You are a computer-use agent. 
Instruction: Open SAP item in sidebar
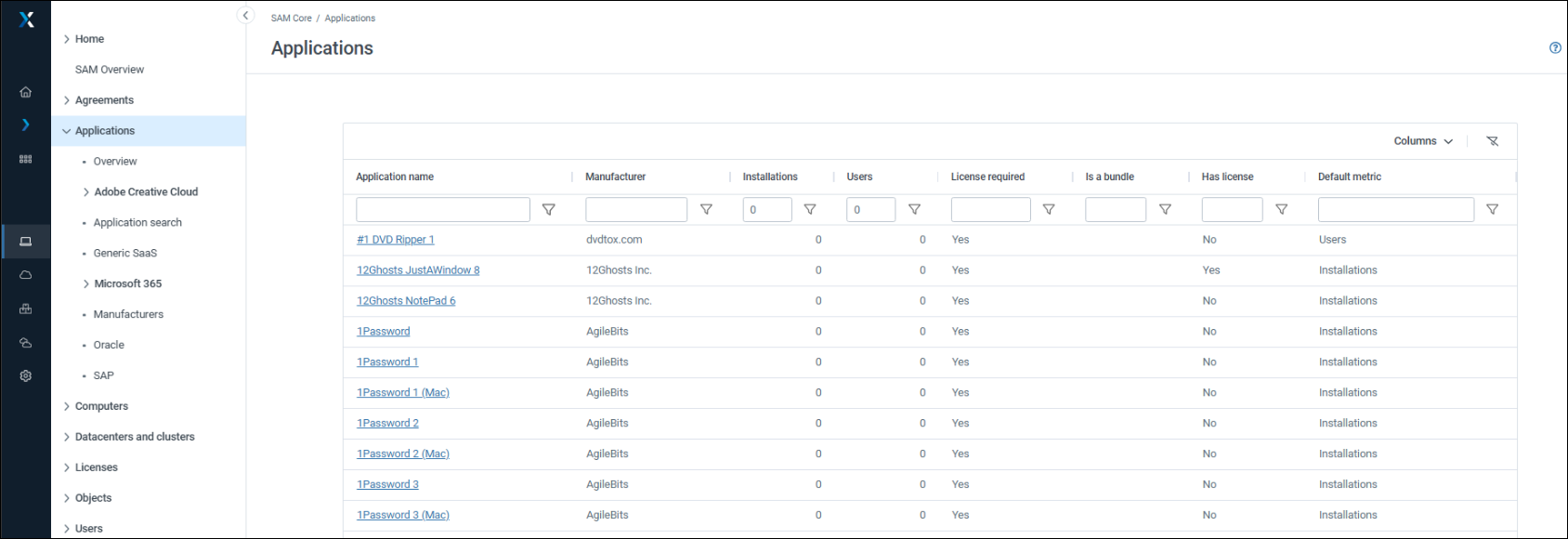[x=103, y=375]
